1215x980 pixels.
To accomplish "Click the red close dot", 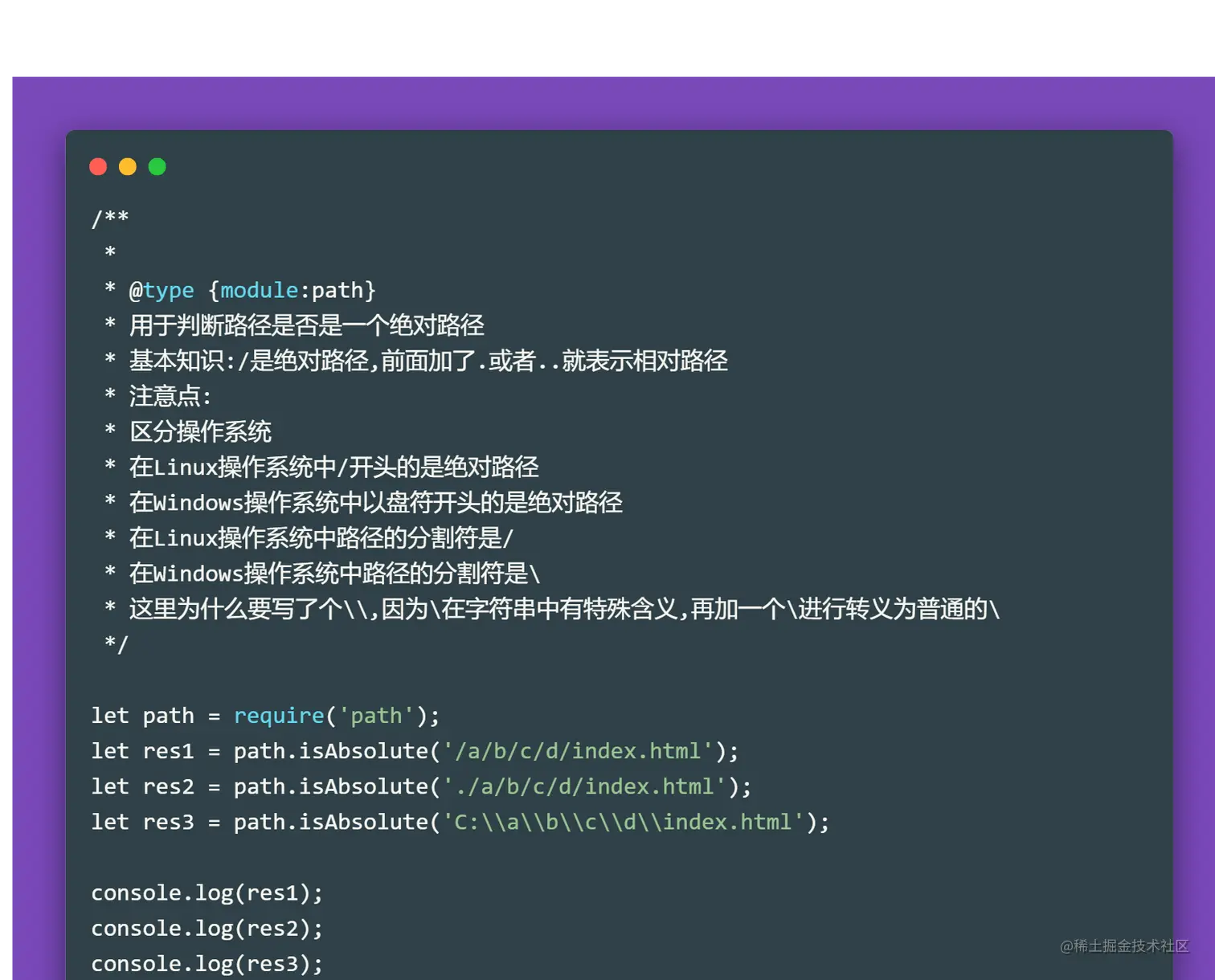I will click(98, 166).
